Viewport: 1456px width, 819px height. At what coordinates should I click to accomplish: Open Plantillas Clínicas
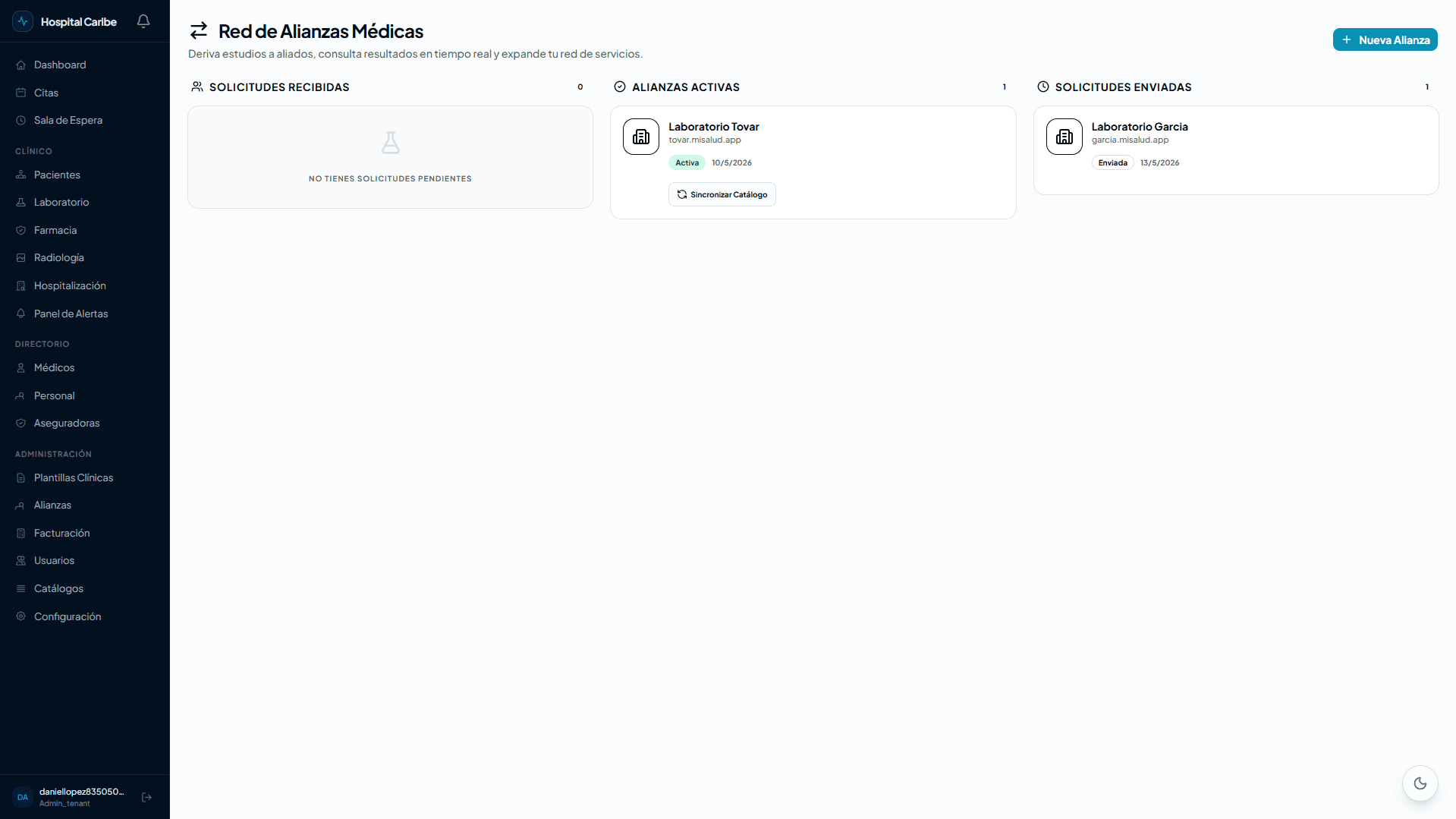pos(85,478)
